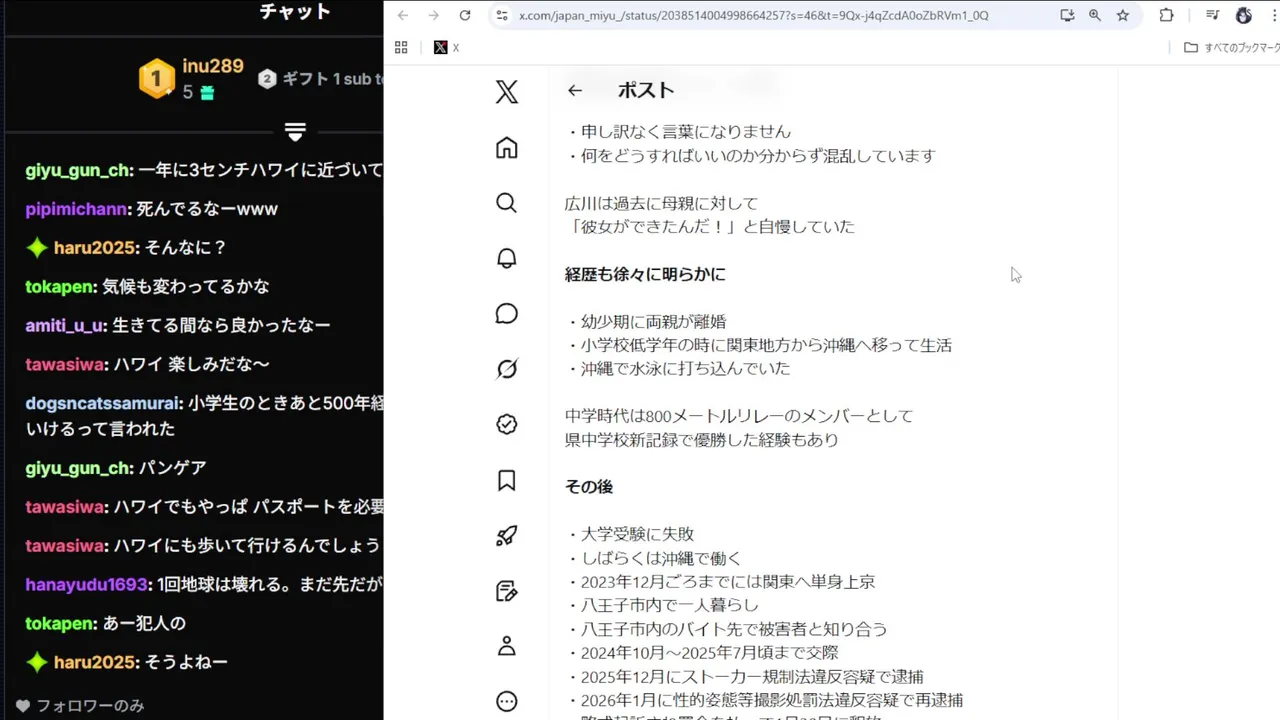Reload the current page
The image size is (1280, 720).
(x=465, y=15)
